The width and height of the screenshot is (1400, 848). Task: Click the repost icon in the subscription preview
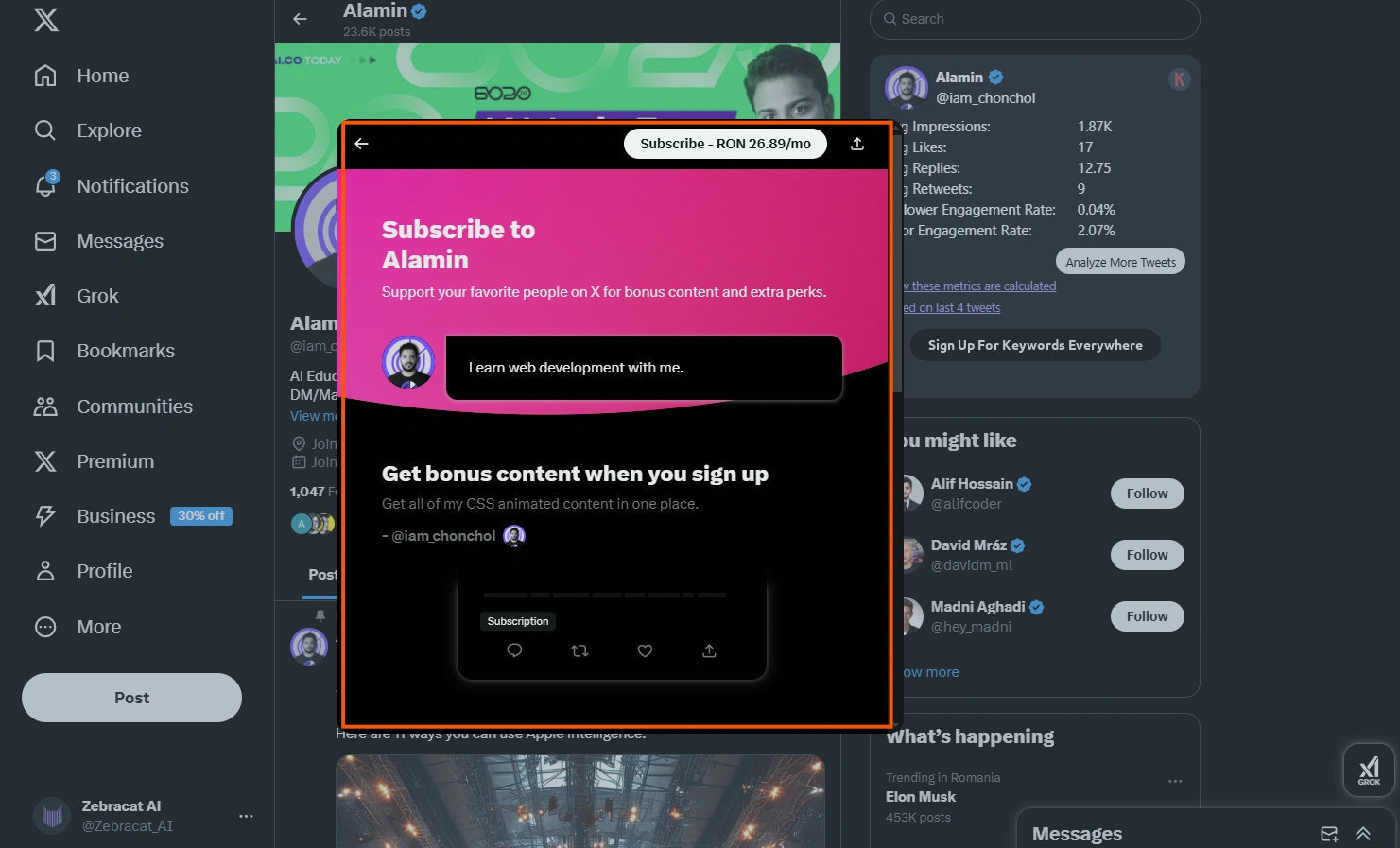coord(579,650)
